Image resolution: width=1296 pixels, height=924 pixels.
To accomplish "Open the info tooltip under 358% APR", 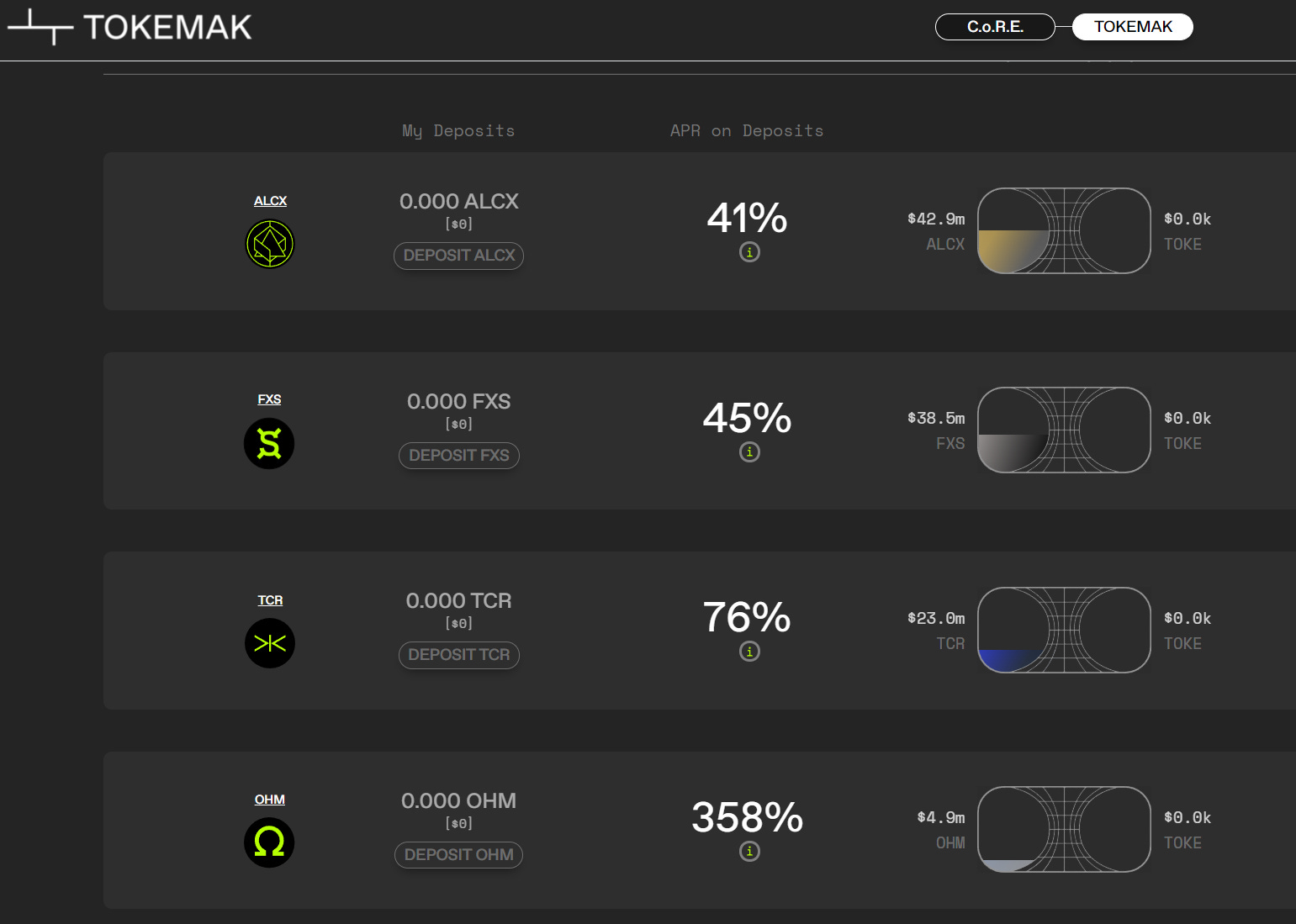I will click(x=749, y=851).
